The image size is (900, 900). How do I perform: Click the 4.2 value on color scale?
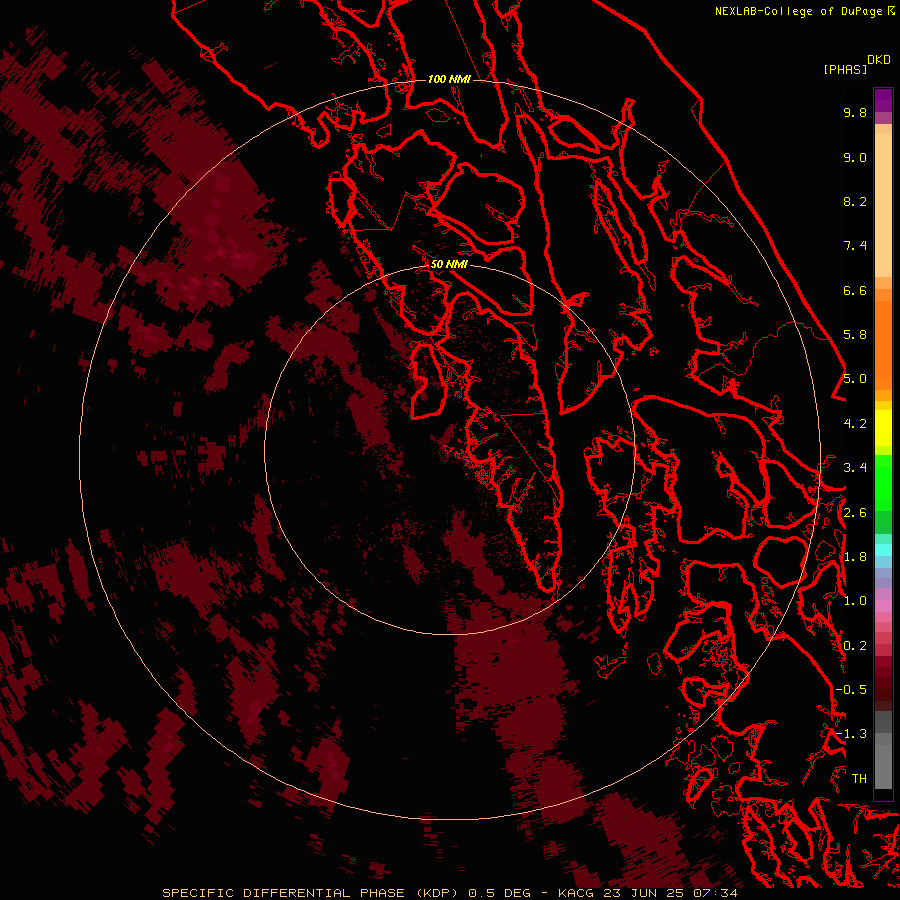pyautogui.click(x=855, y=424)
